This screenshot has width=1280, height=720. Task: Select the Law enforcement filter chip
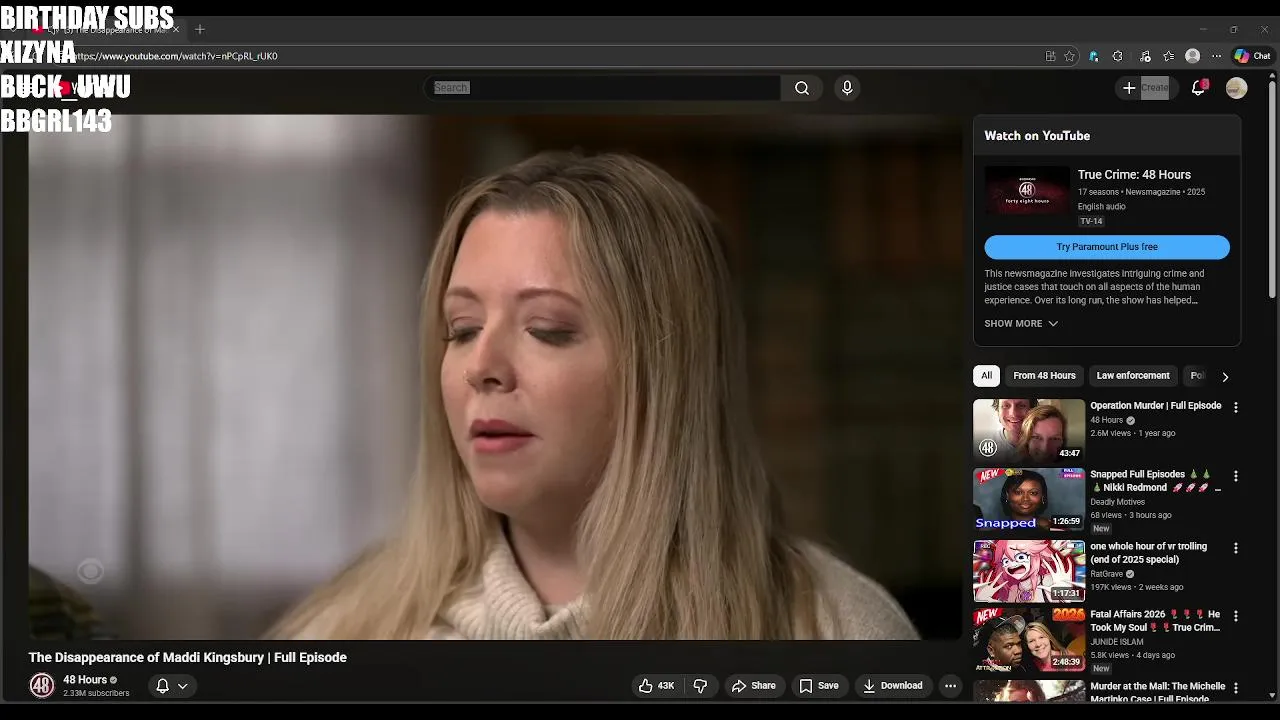[1133, 376]
